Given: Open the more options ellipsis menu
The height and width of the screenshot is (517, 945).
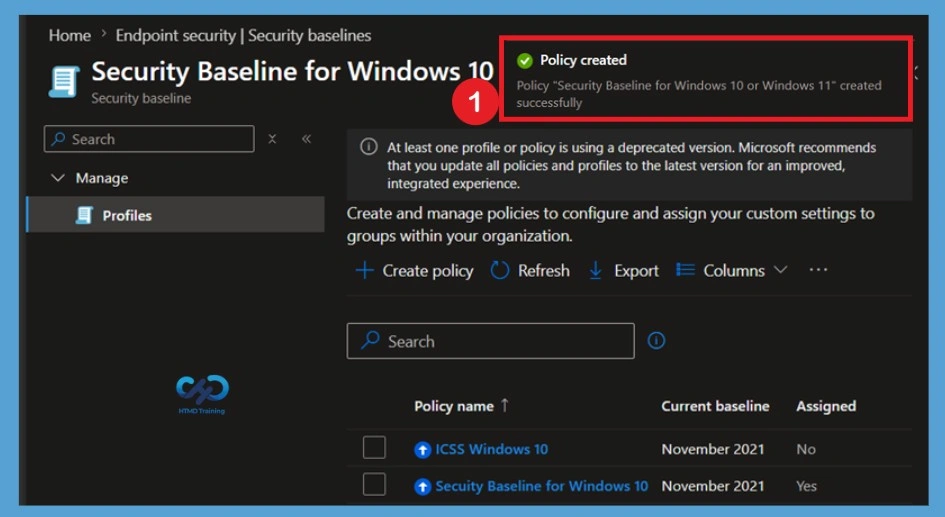Looking at the screenshot, I should click(x=818, y=270).
